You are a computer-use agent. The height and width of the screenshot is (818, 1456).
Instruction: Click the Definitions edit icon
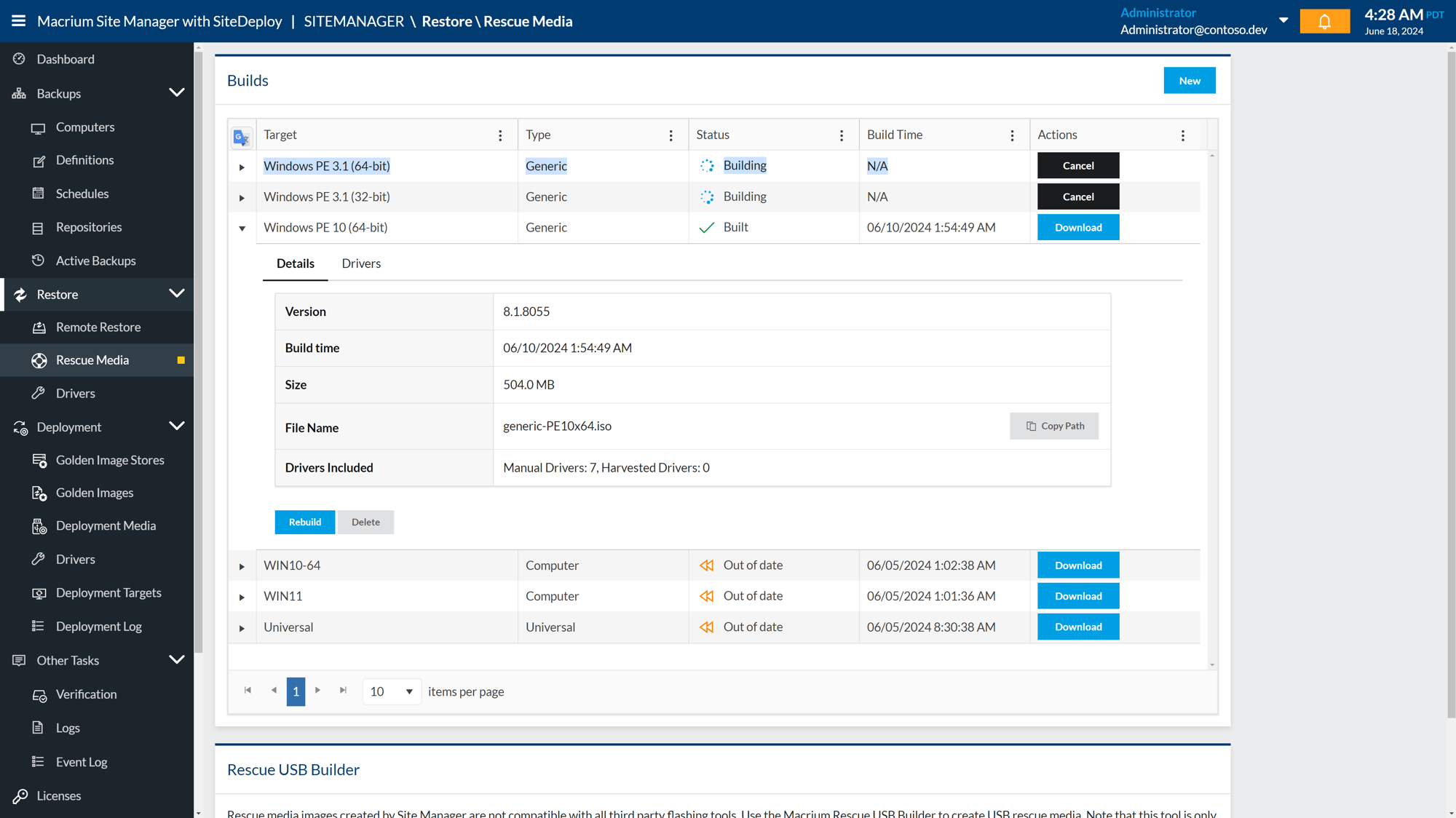point(39,161)
